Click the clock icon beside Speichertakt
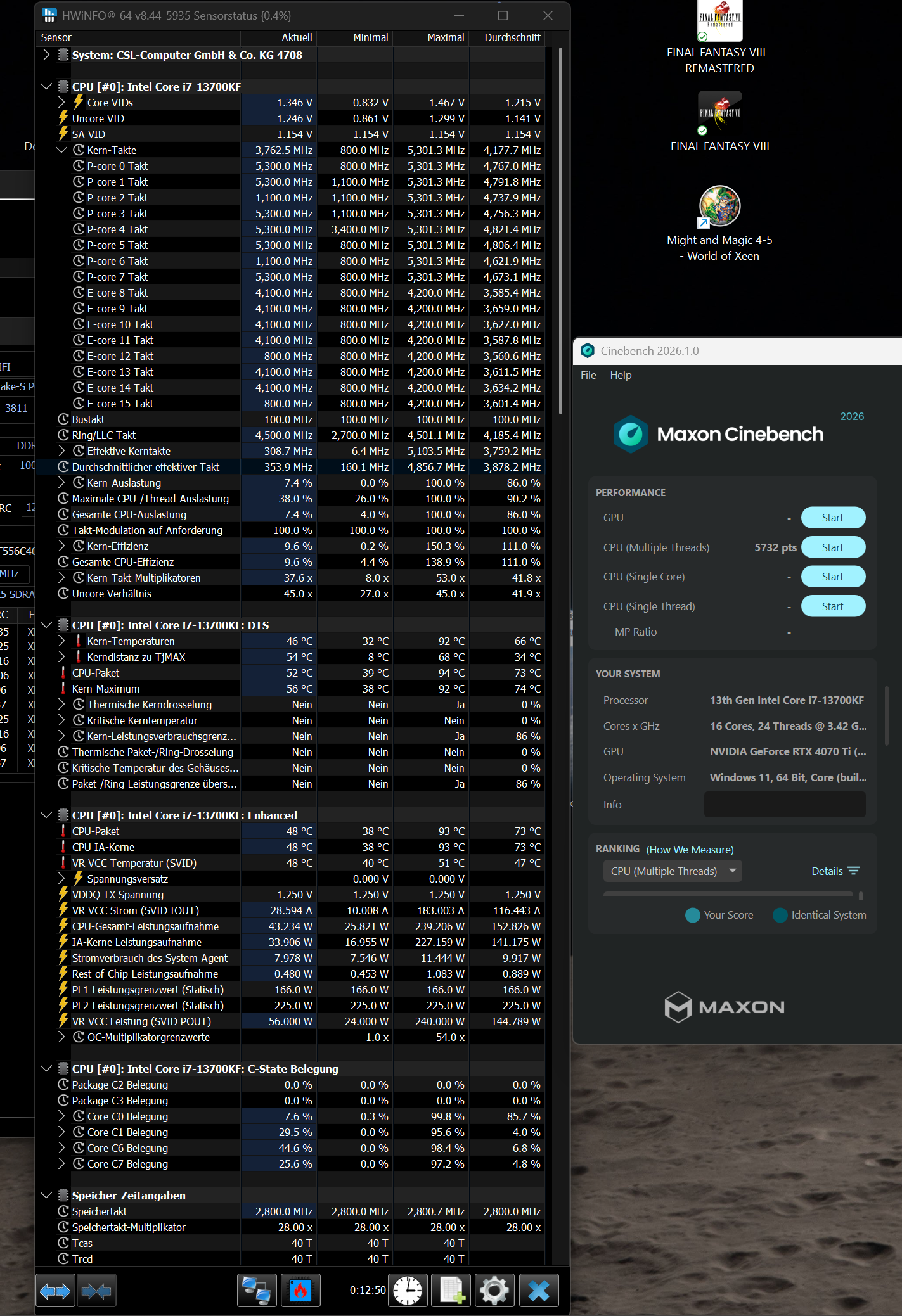Image resolution: width=902 pixels, height=1316 pixels. [63, 1211]
